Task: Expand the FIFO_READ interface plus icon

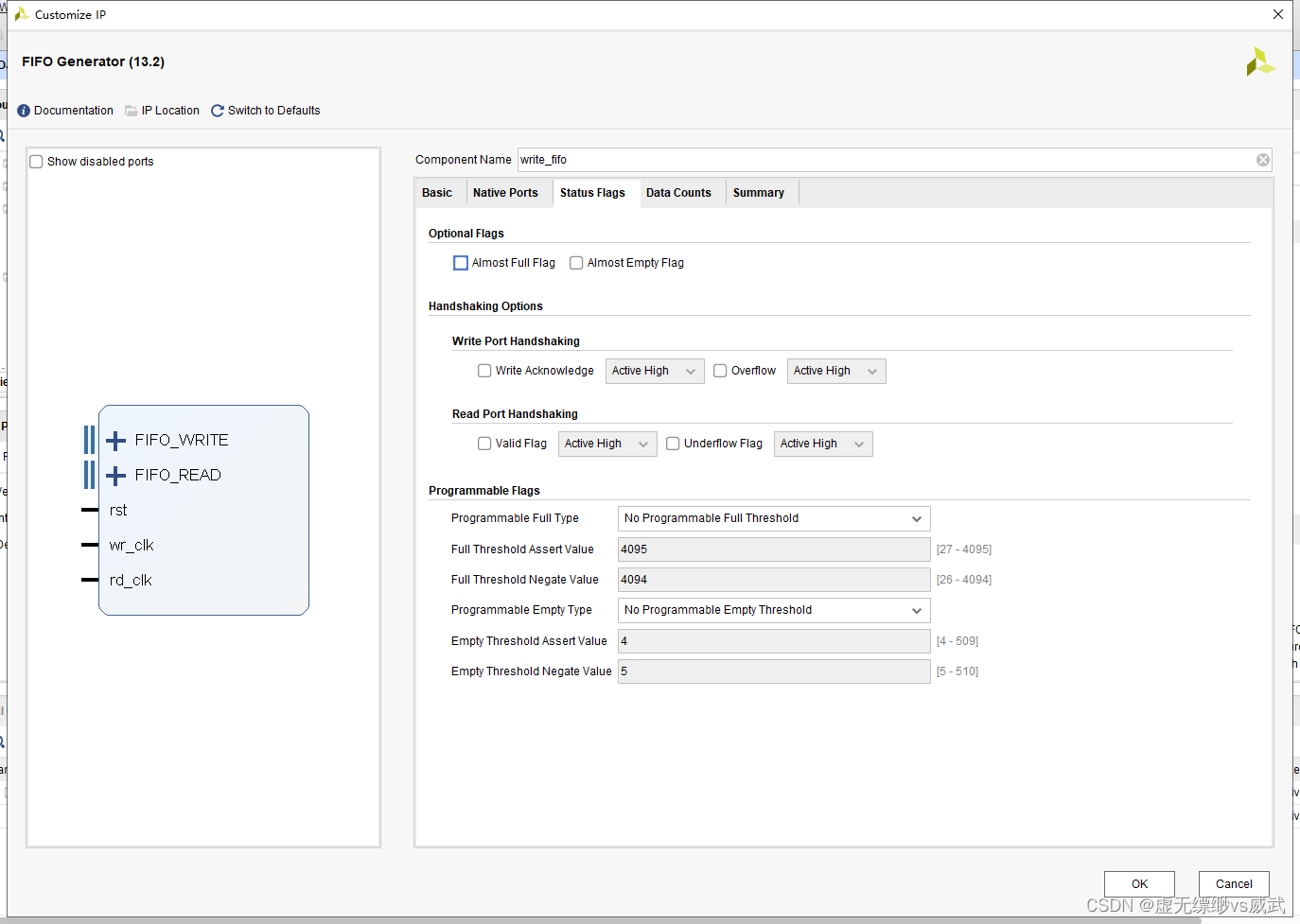Action: (116, 476)
